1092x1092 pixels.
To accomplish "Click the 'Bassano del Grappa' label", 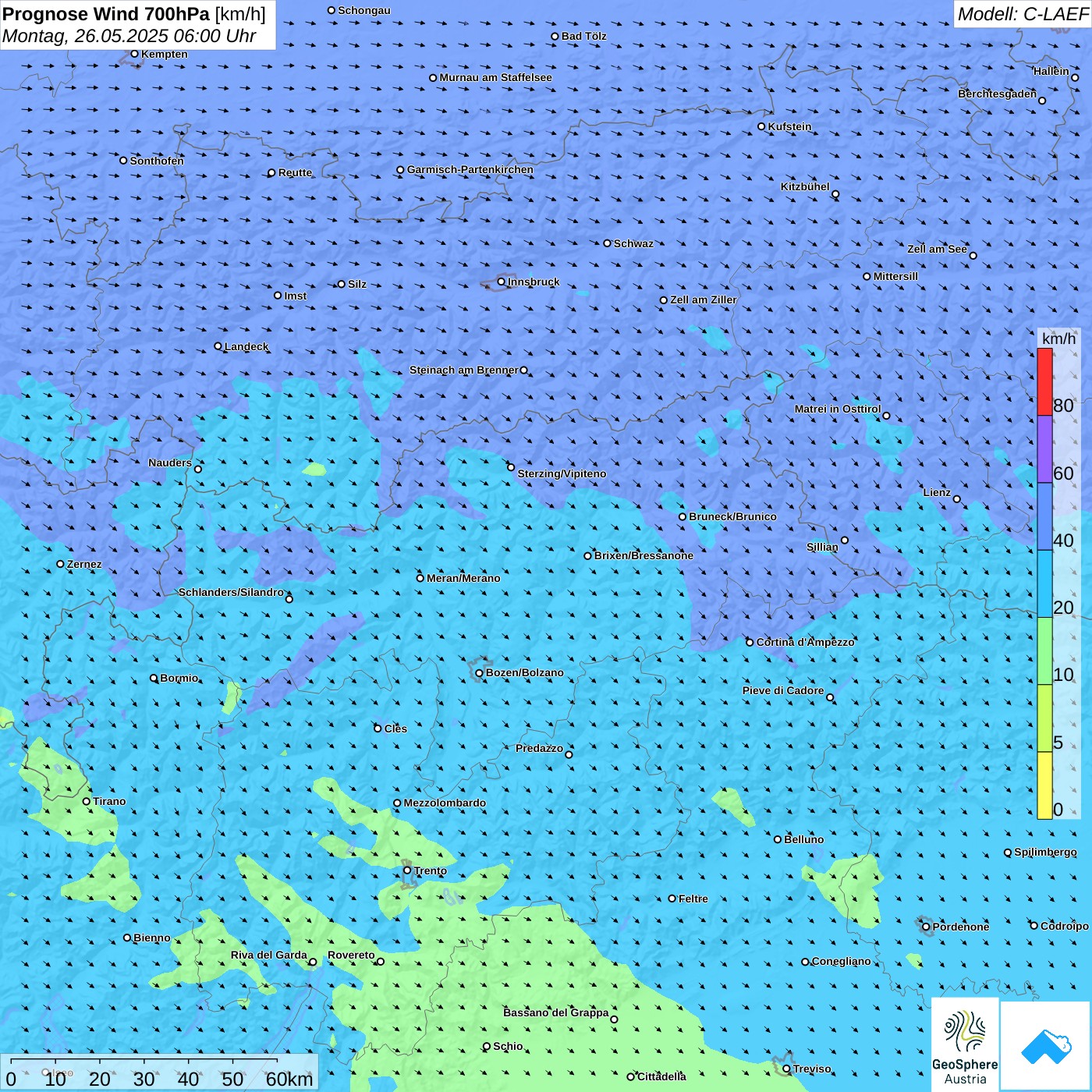I will pyautogui.click(x=556, y=1012).
